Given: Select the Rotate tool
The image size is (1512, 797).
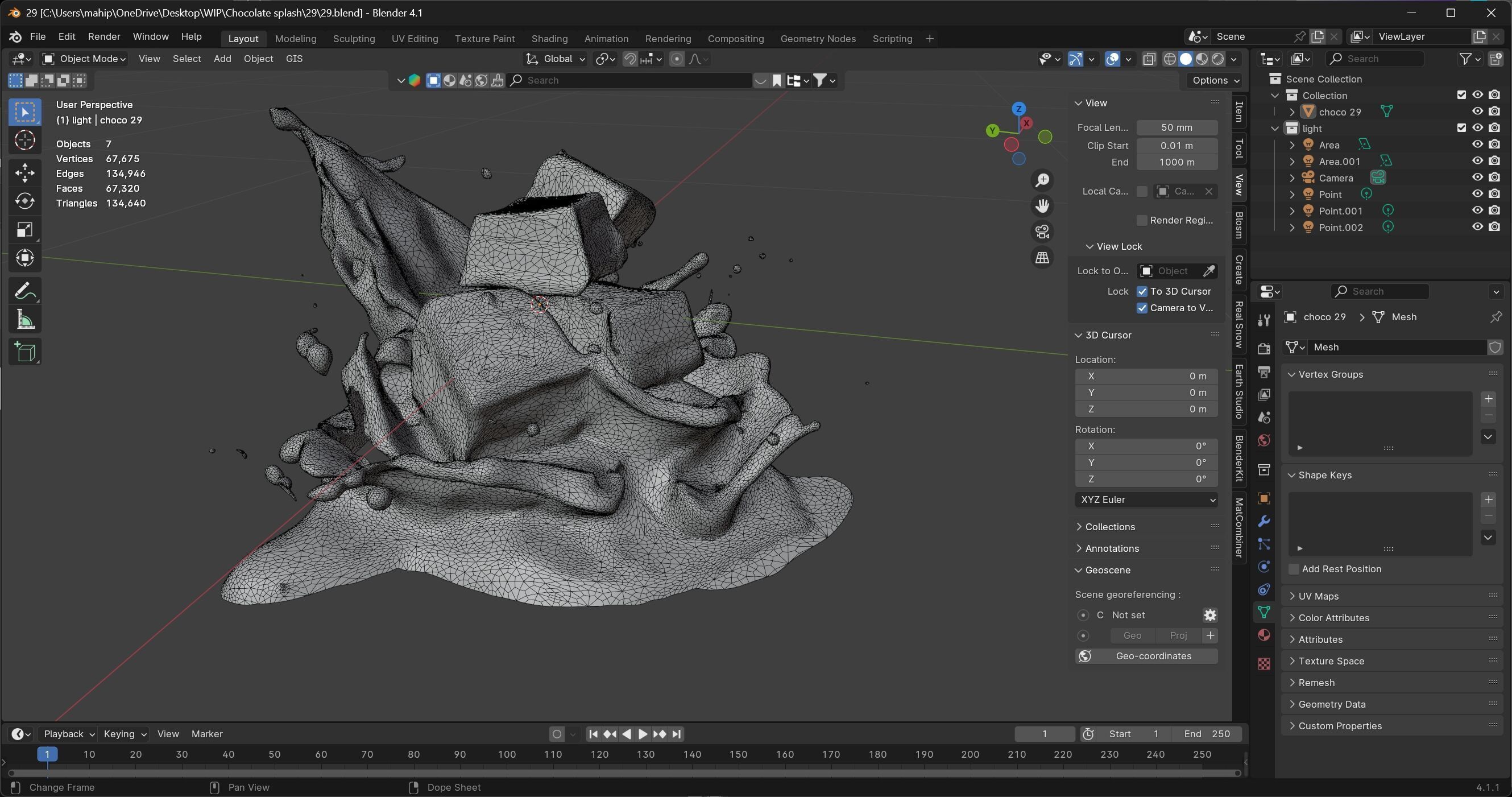Looking at the screenshot, I should (24, 201).
